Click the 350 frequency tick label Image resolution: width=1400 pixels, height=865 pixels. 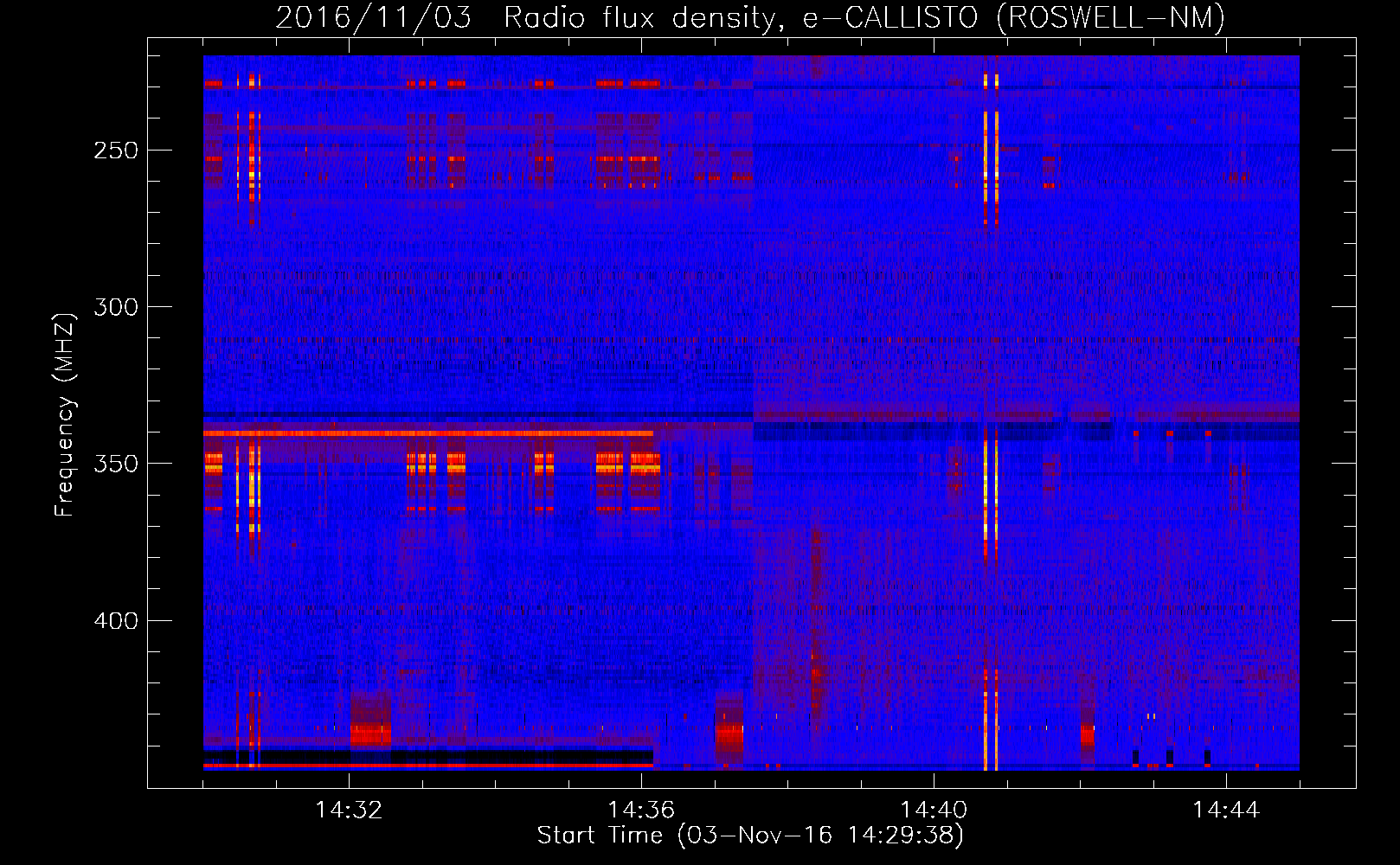click(114, 464)
